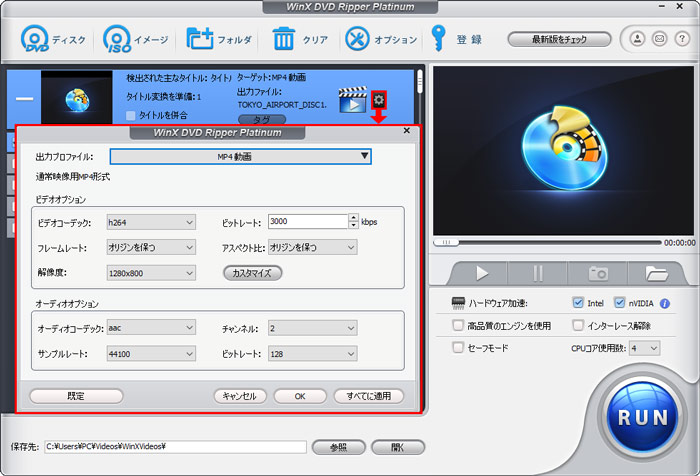Check for latest version button
Screen dimensions: 700x476
coord(559,39)
